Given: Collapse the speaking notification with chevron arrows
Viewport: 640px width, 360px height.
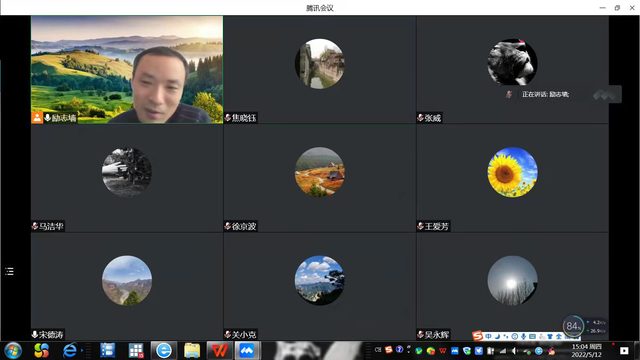Looking at the screenshot, I should pos(605,95).
